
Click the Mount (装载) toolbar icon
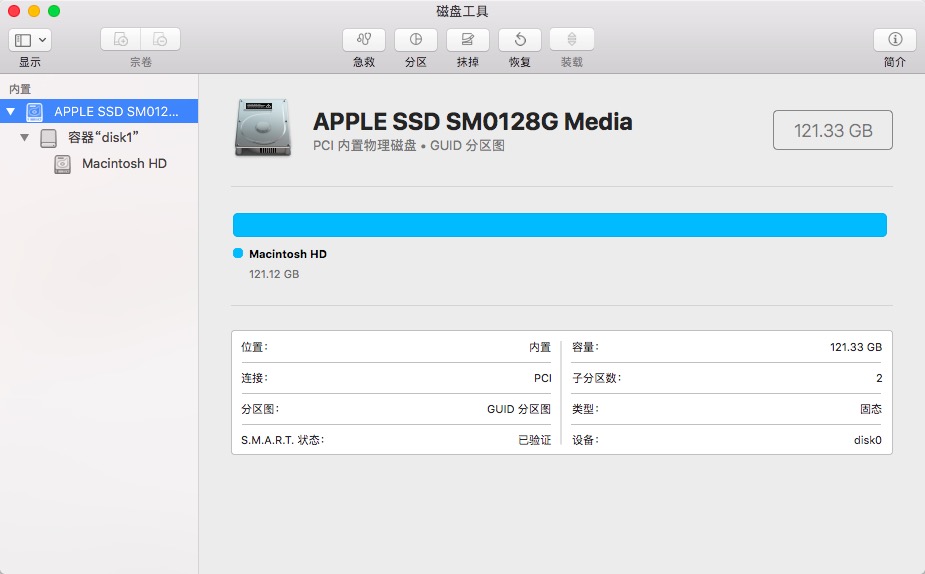[572, 40]
